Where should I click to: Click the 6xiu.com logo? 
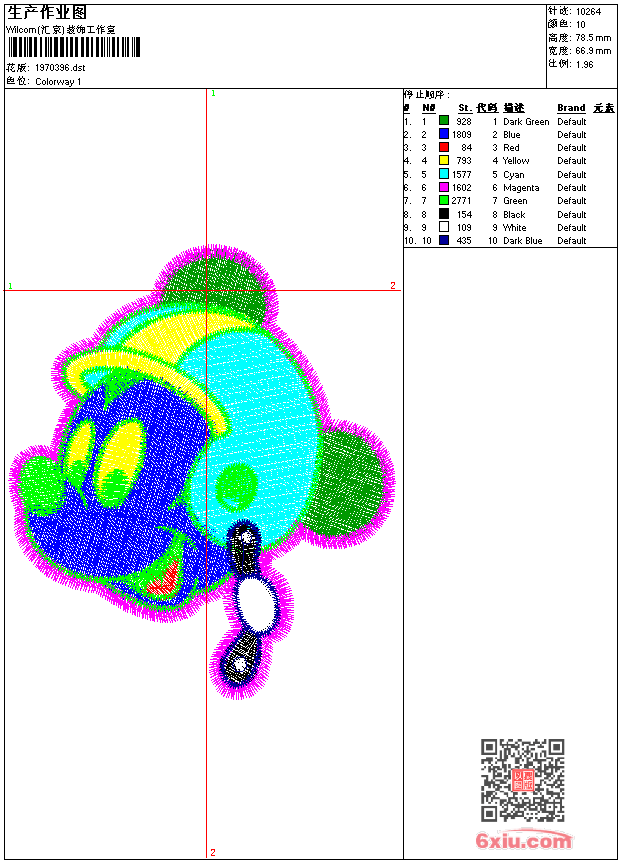pyautogui.click(x=524, y=840)
